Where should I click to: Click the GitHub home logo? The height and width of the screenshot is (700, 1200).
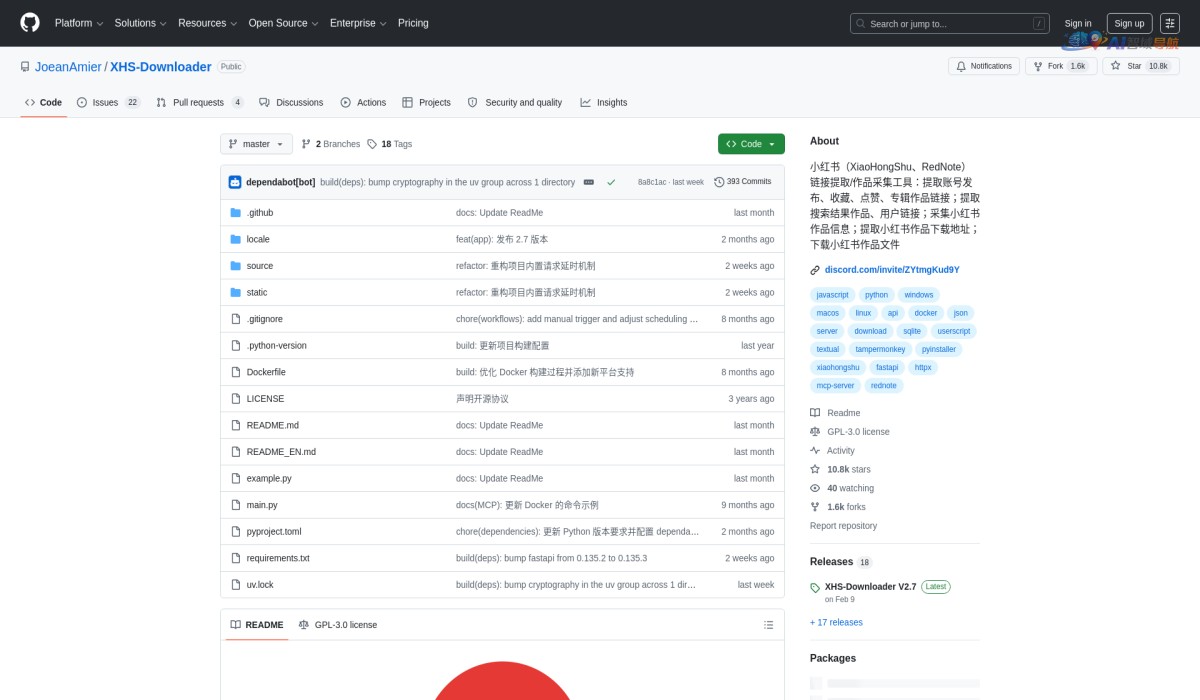point(28,22)
